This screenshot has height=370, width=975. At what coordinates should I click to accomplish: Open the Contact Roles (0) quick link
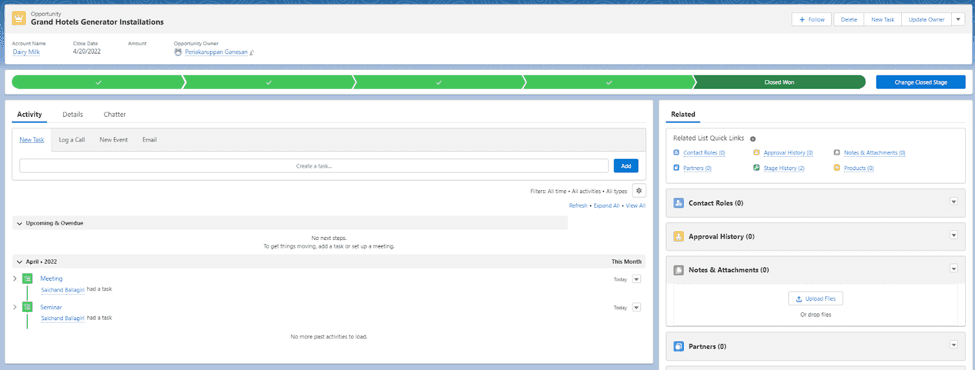tap(705, 152)
